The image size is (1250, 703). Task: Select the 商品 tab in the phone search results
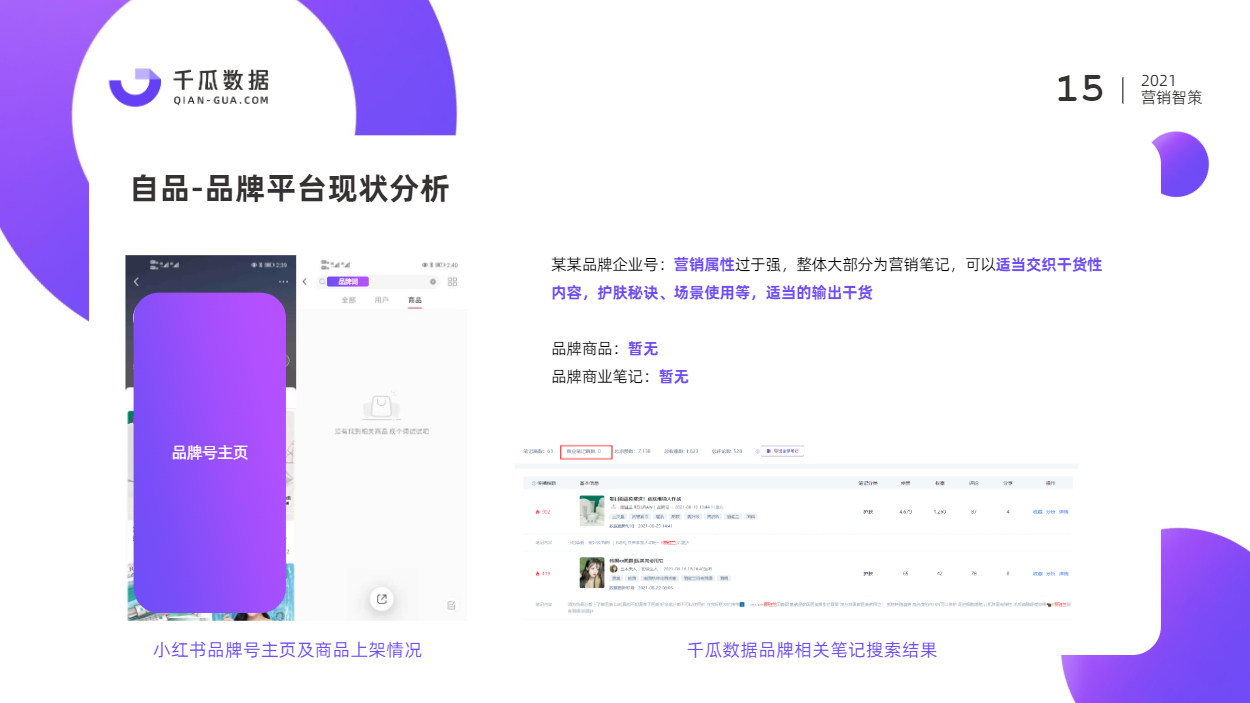click(x=414, y=300)
